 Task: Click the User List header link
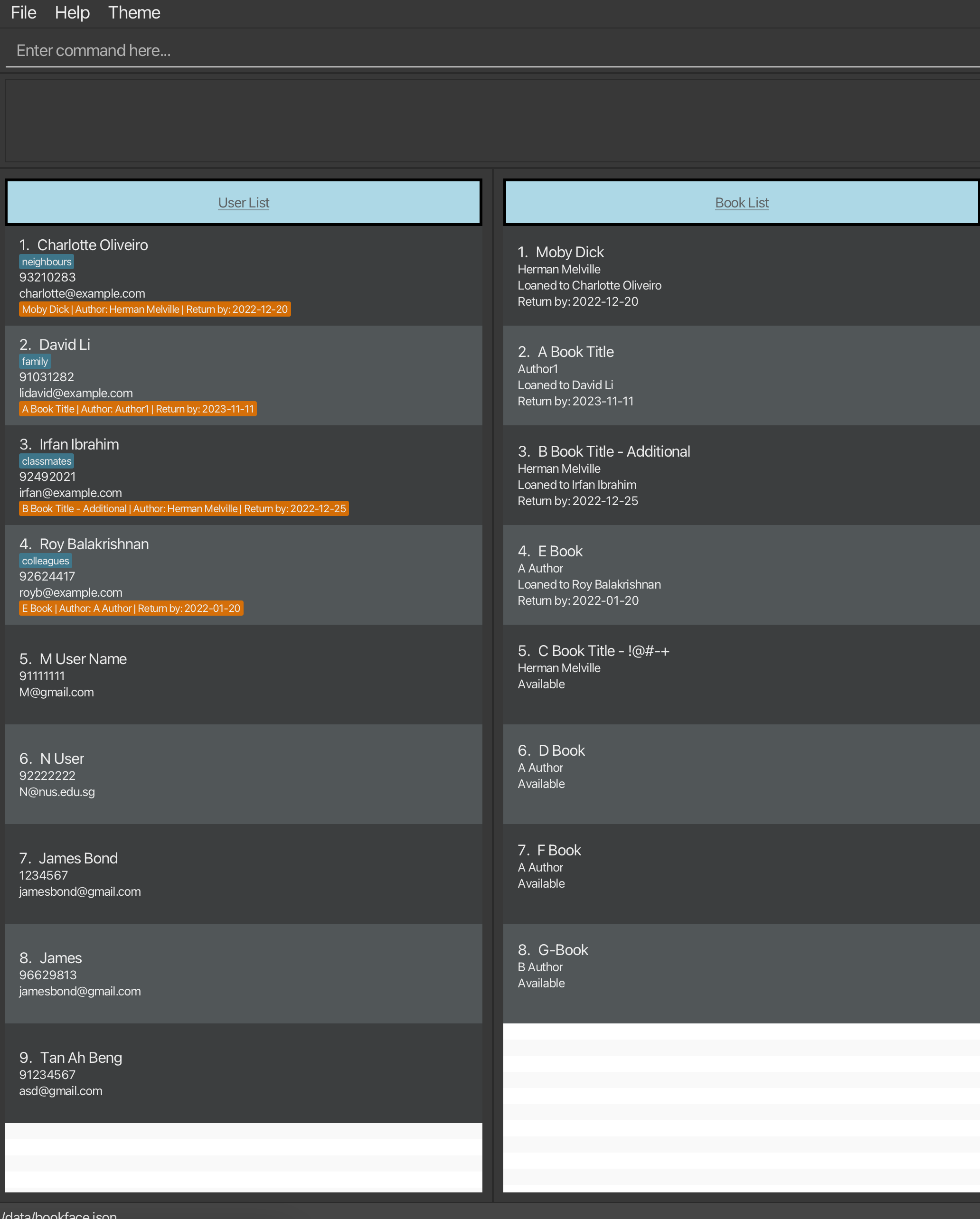coord(243,202)
